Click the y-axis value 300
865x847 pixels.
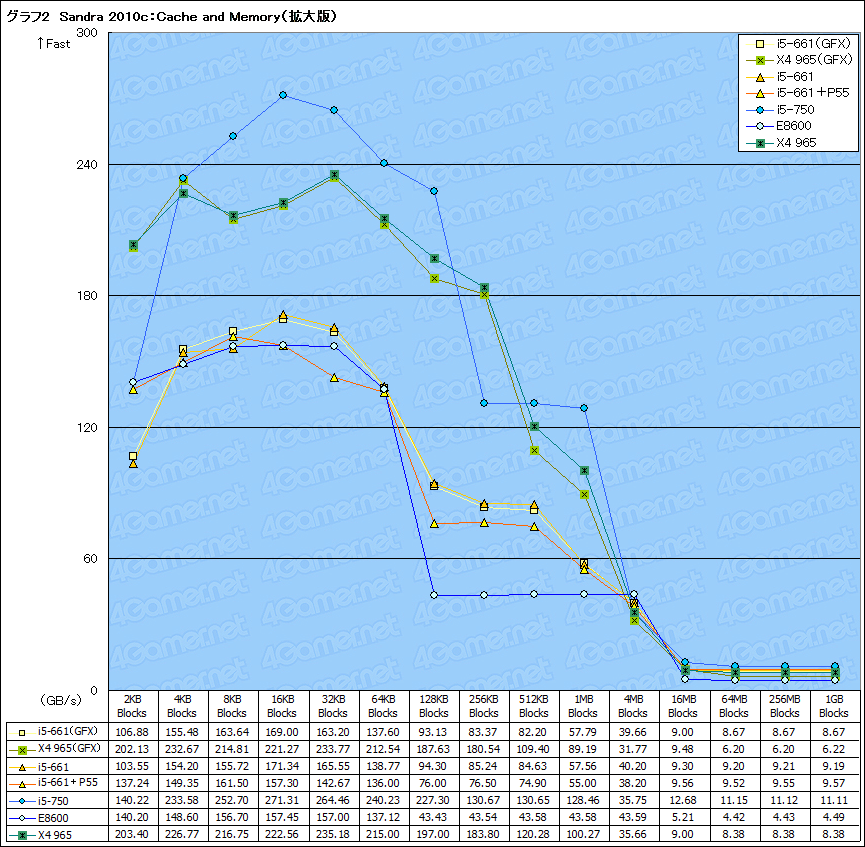coord(87,33)
